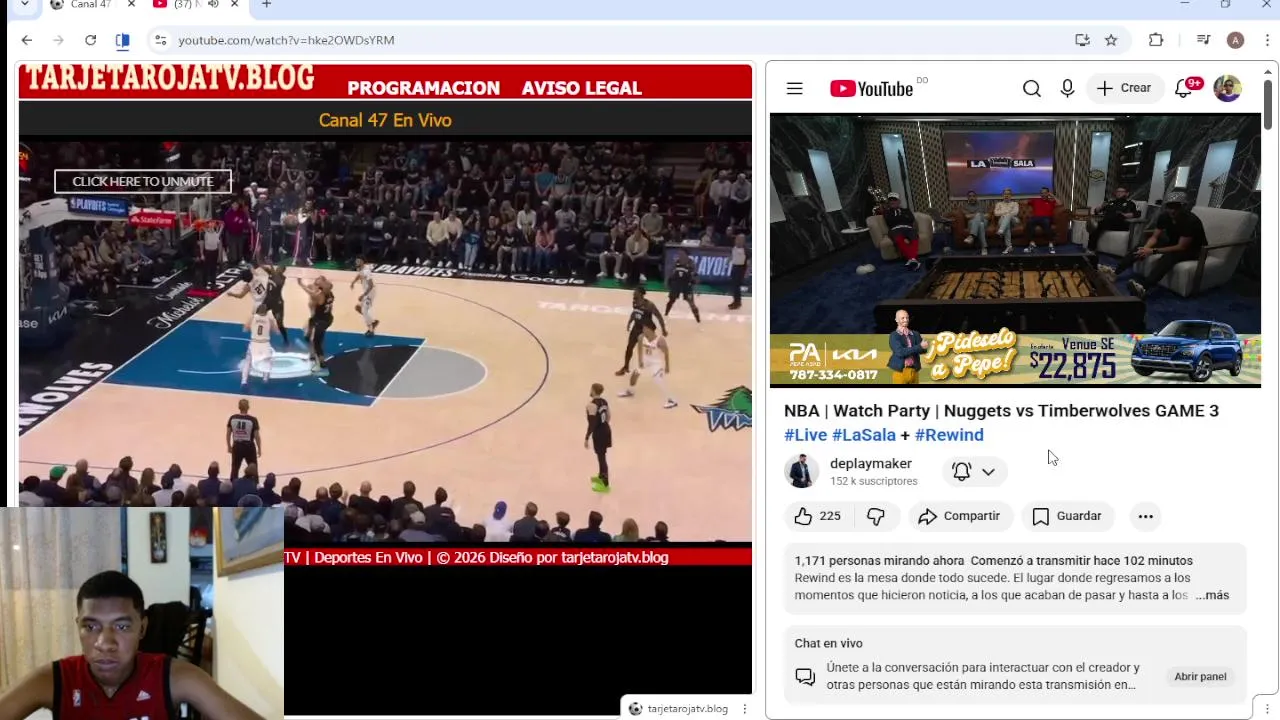Viewport: 1280px width, 720px height.
Task: Click the live chat bubbles icon
Action: [805, 677]
